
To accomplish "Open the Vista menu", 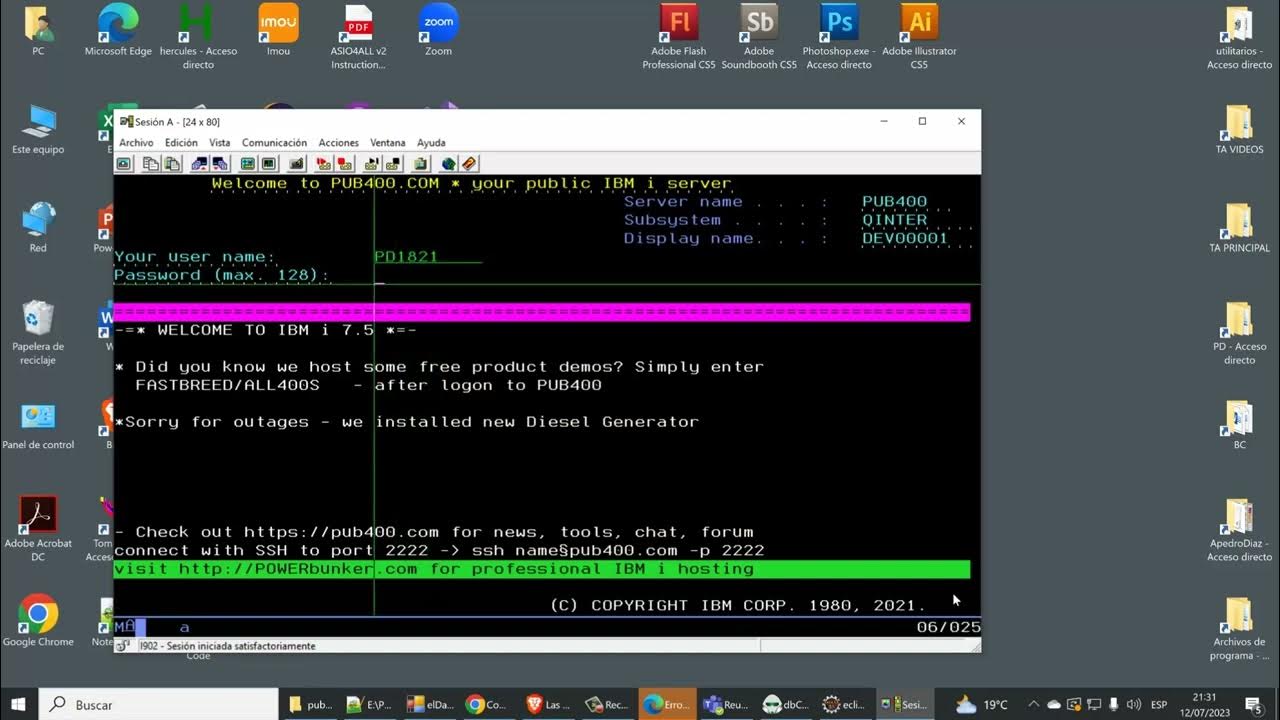I will coord(219,143).
